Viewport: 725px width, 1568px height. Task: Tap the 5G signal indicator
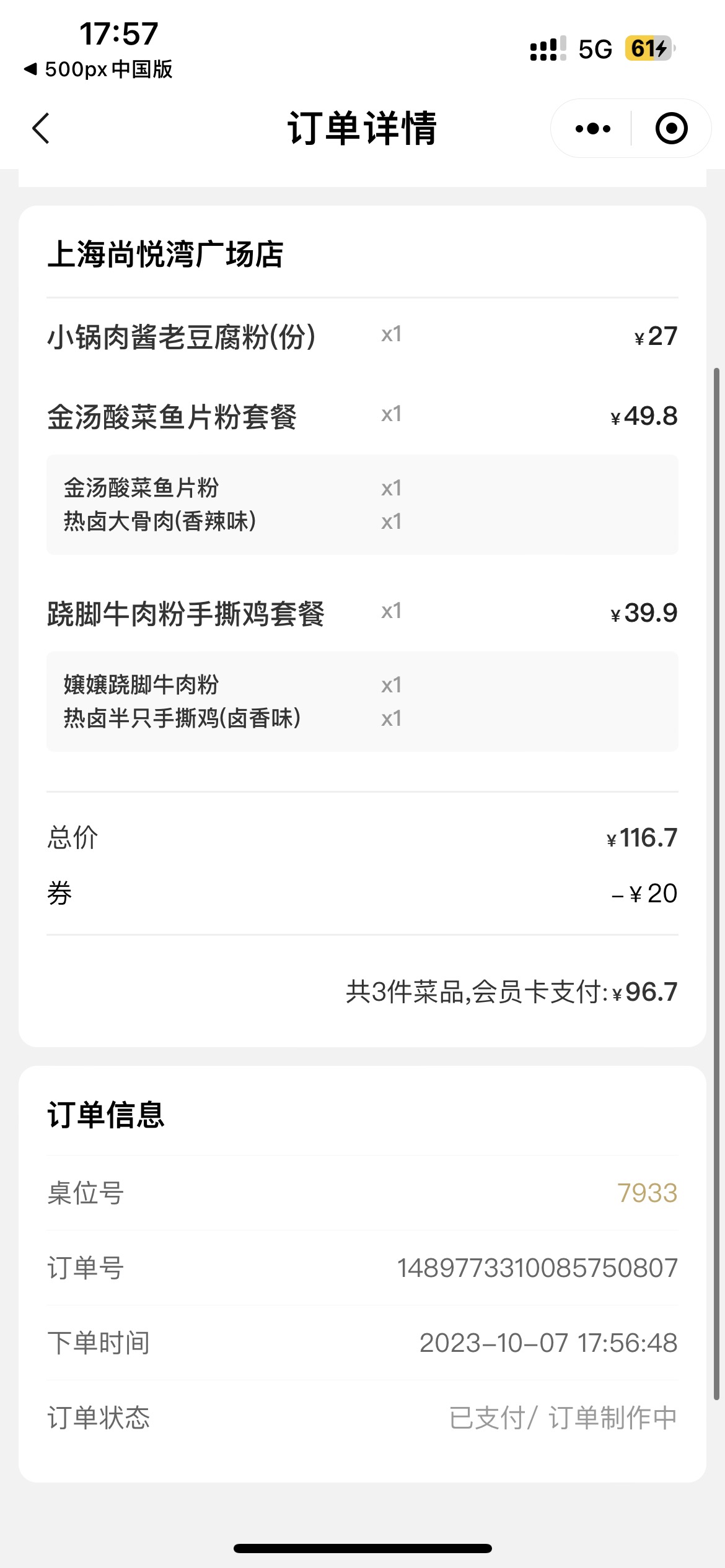pos(595,49)
